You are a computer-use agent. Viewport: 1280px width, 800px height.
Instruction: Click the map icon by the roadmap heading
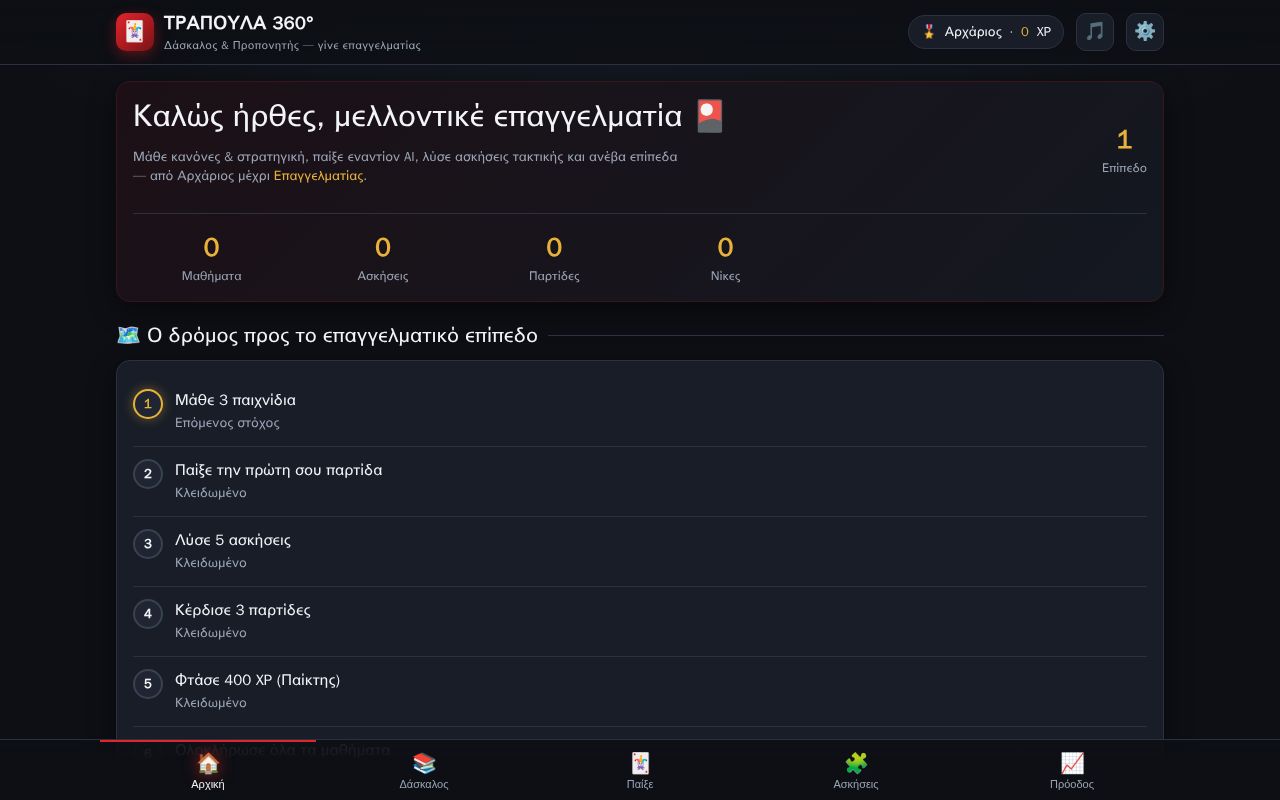point(128,335)
